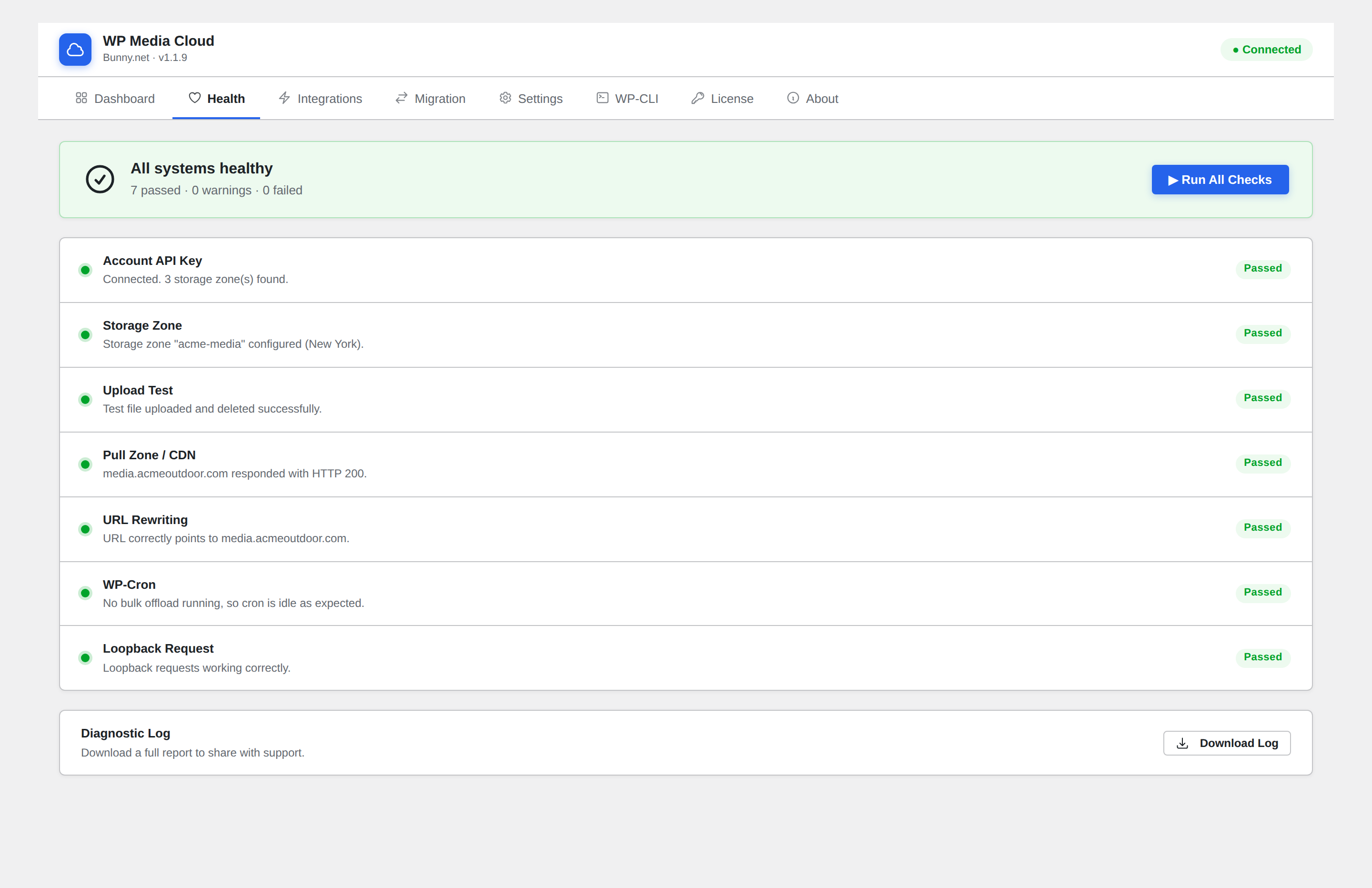This screenshot has width=1372, height=888.
Task: Click the Passed badge for Upload Test
Action: point(1262,398)
